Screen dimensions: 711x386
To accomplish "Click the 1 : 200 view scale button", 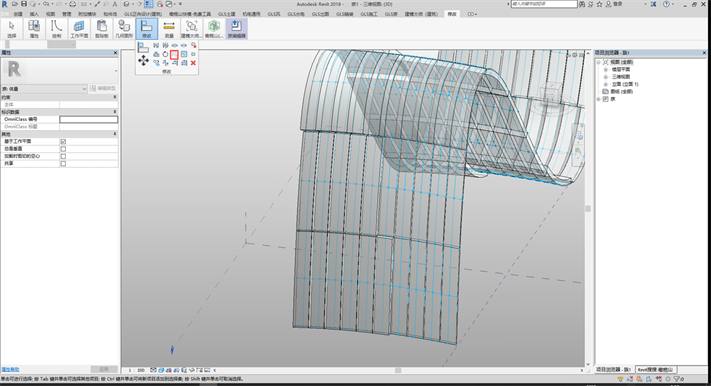I will 136,370.
